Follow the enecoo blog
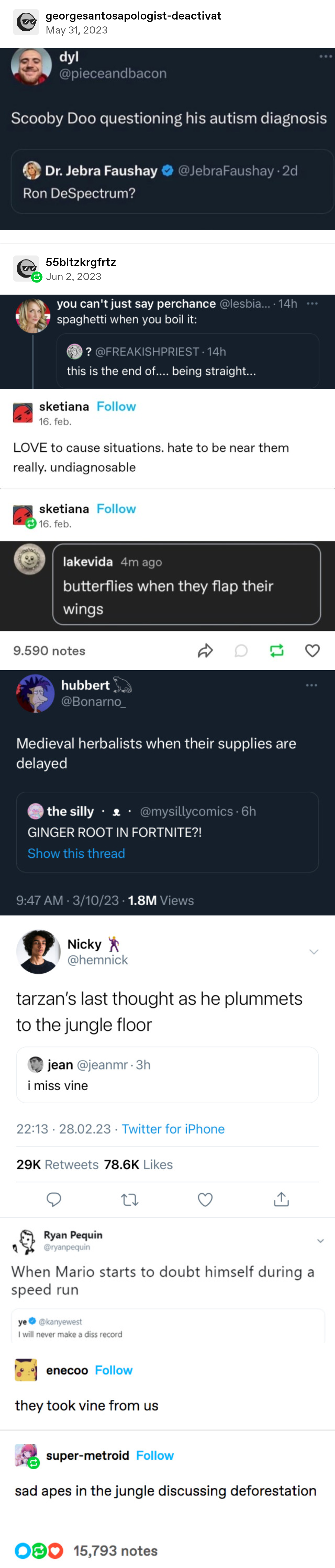Image resolution: width=335 pixels, height=1568 pixels. (114, 1370)
